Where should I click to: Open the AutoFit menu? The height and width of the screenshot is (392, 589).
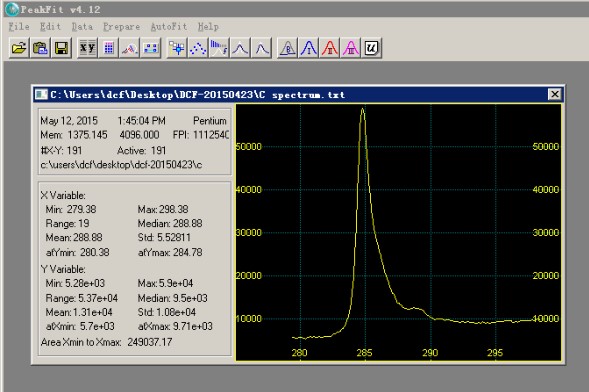tap(169, 27)
